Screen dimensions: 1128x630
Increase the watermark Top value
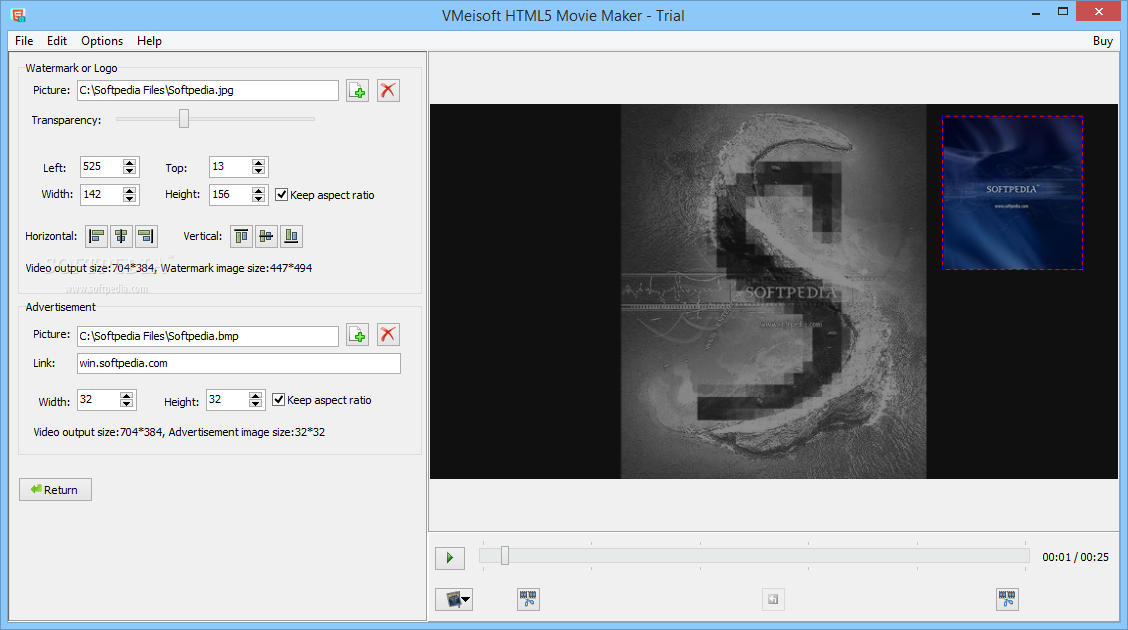click(x=258, y=163)
